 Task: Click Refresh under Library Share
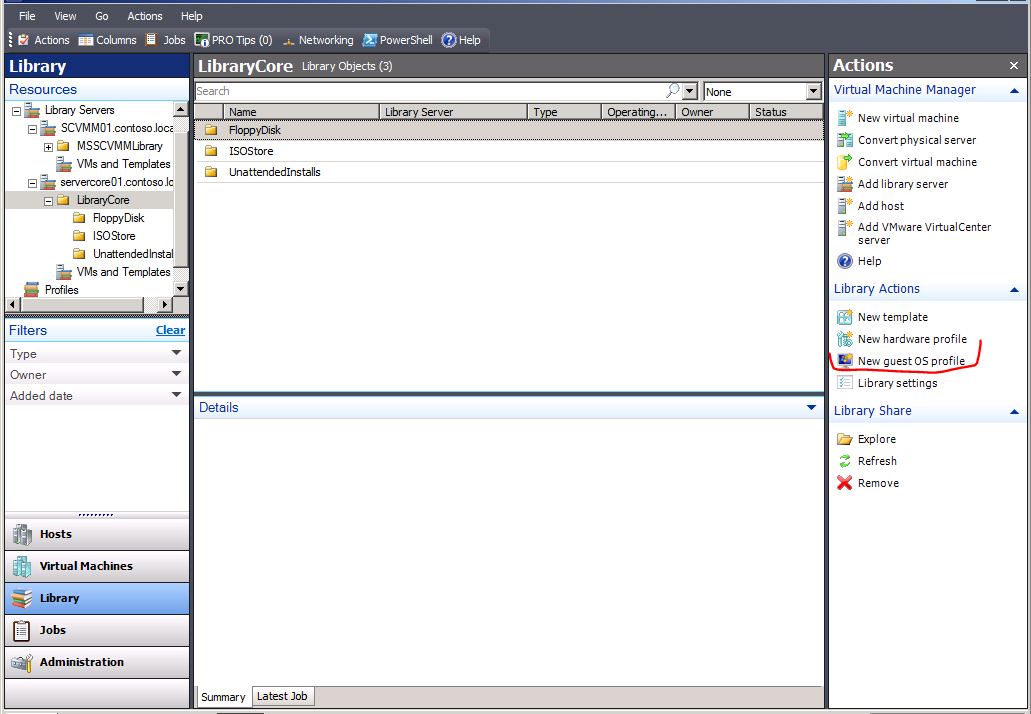pos(867,461)
